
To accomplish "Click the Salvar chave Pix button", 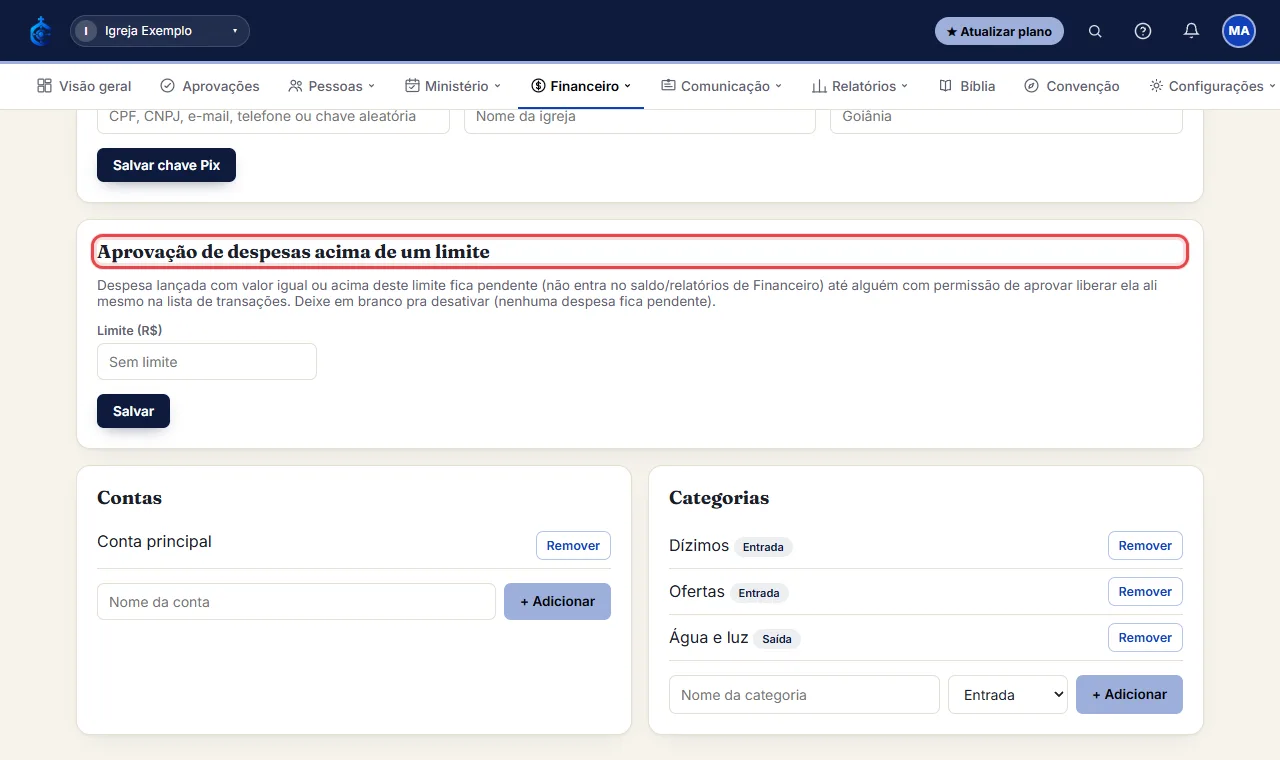I will point(166,165).
